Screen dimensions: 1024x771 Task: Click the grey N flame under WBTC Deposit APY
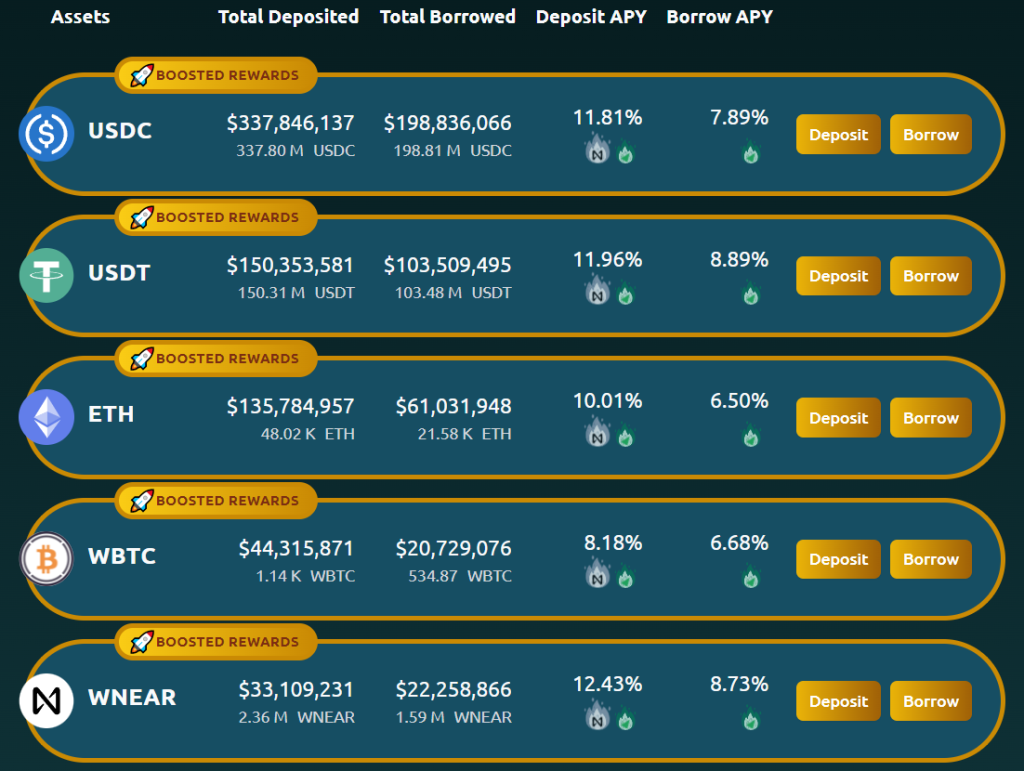pyautogui.click(x=597, y=573)
